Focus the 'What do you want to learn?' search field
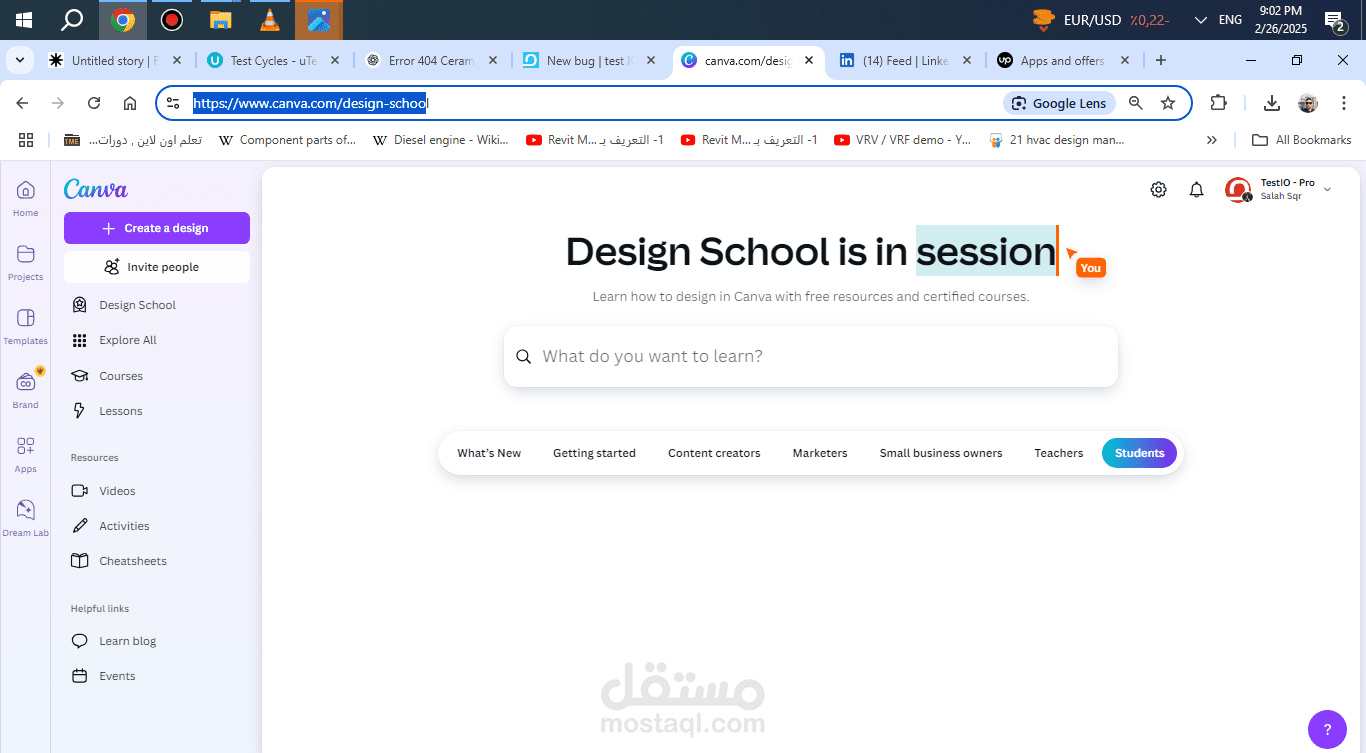This screenshot has height=753, width=1366. point(810,356)
